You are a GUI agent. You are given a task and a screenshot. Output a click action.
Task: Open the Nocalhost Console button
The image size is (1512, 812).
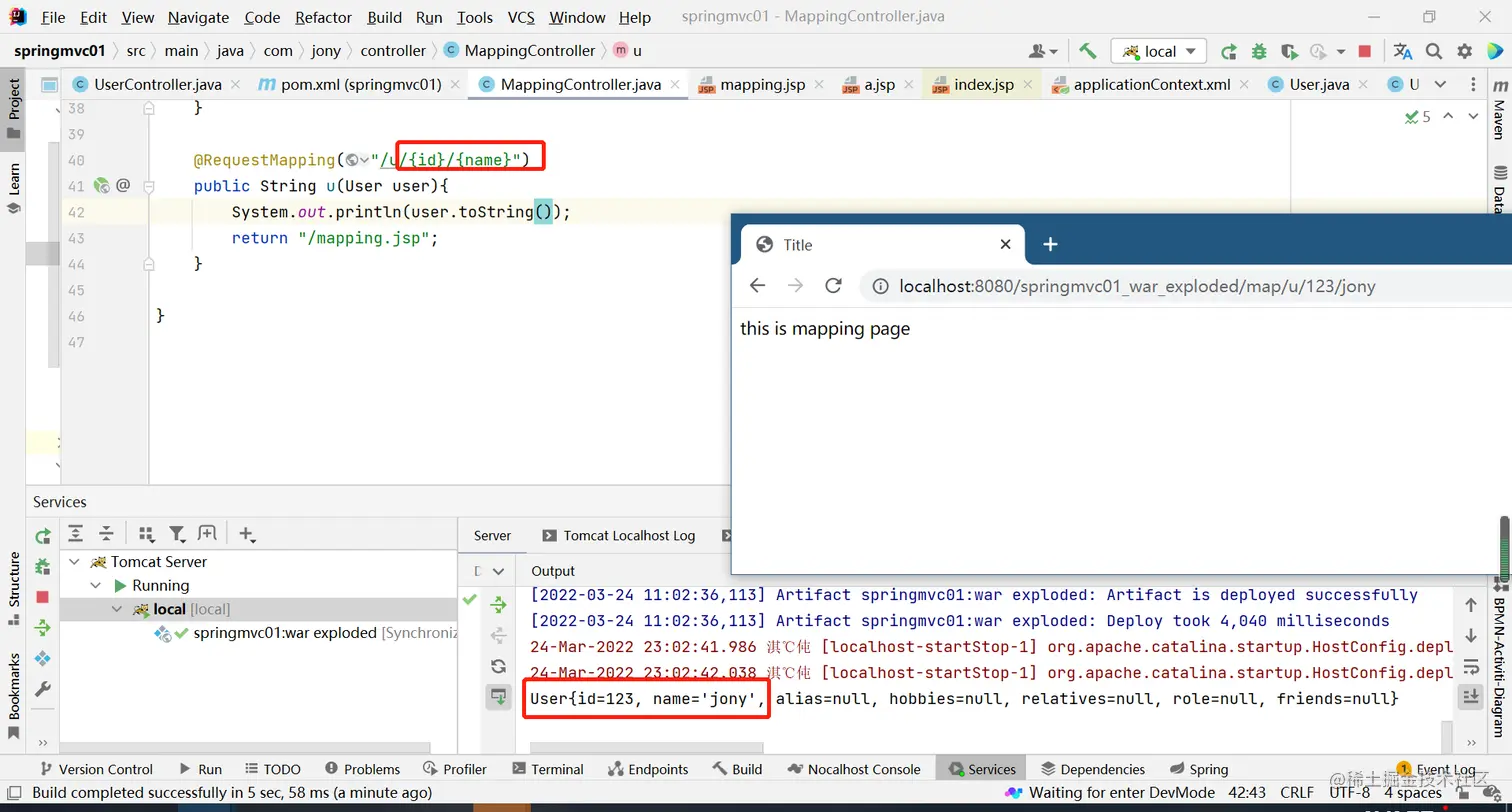(x=854, y=769)
